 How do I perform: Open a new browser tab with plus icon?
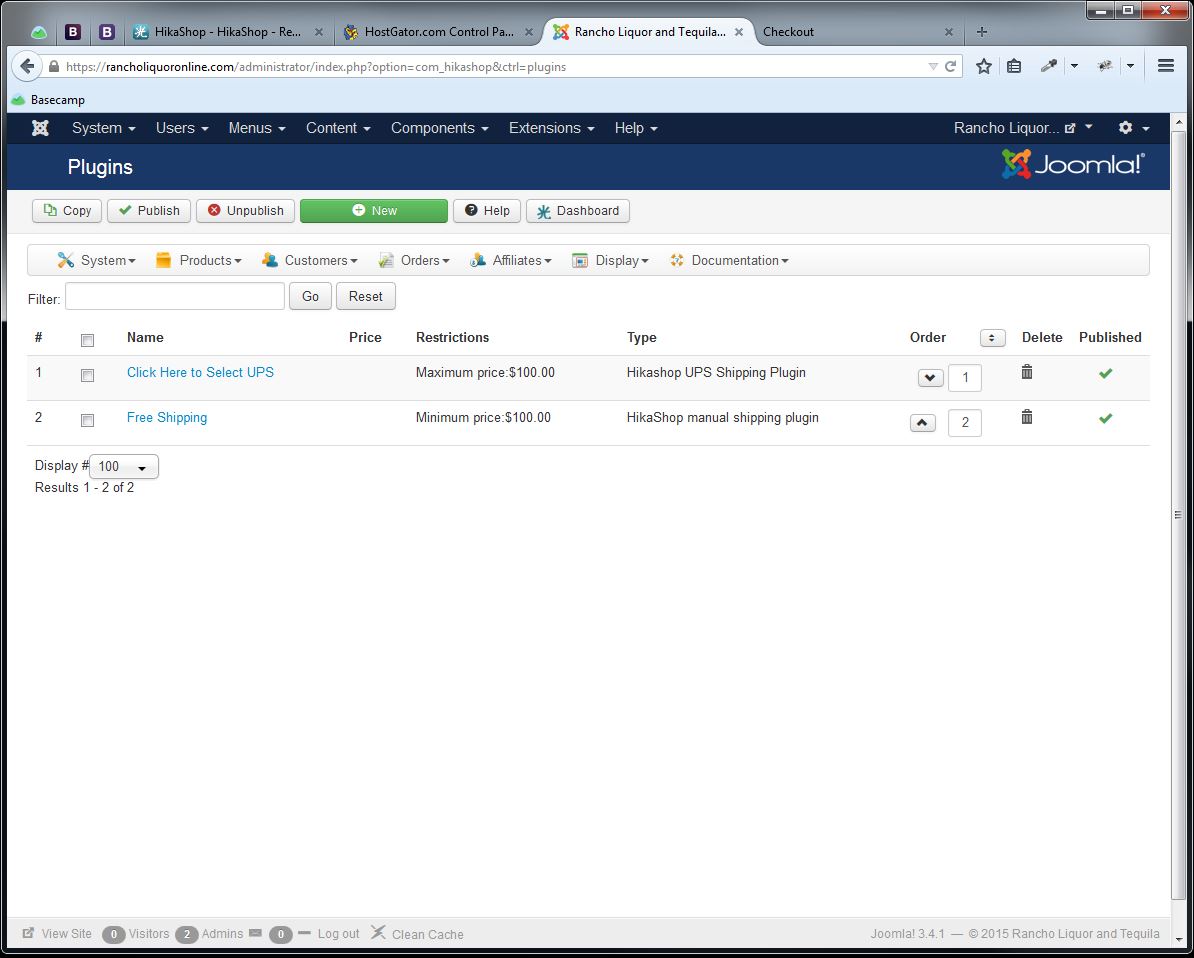pyautogui.click(x=982, y=32)
